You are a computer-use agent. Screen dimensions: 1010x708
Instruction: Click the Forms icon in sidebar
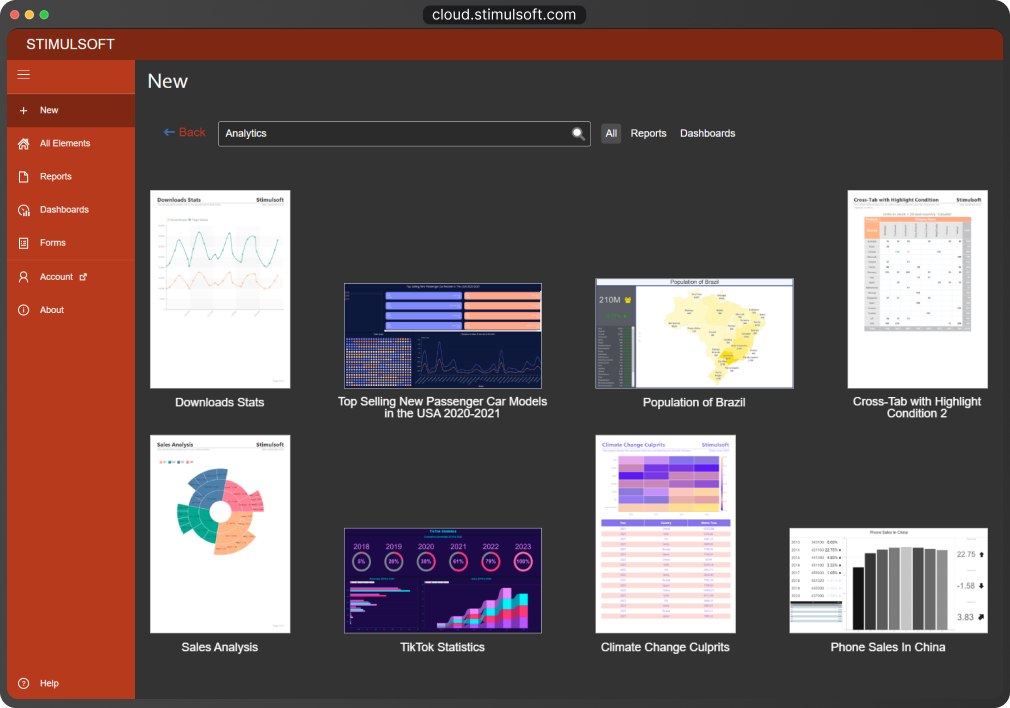click(x=24, y=243)
